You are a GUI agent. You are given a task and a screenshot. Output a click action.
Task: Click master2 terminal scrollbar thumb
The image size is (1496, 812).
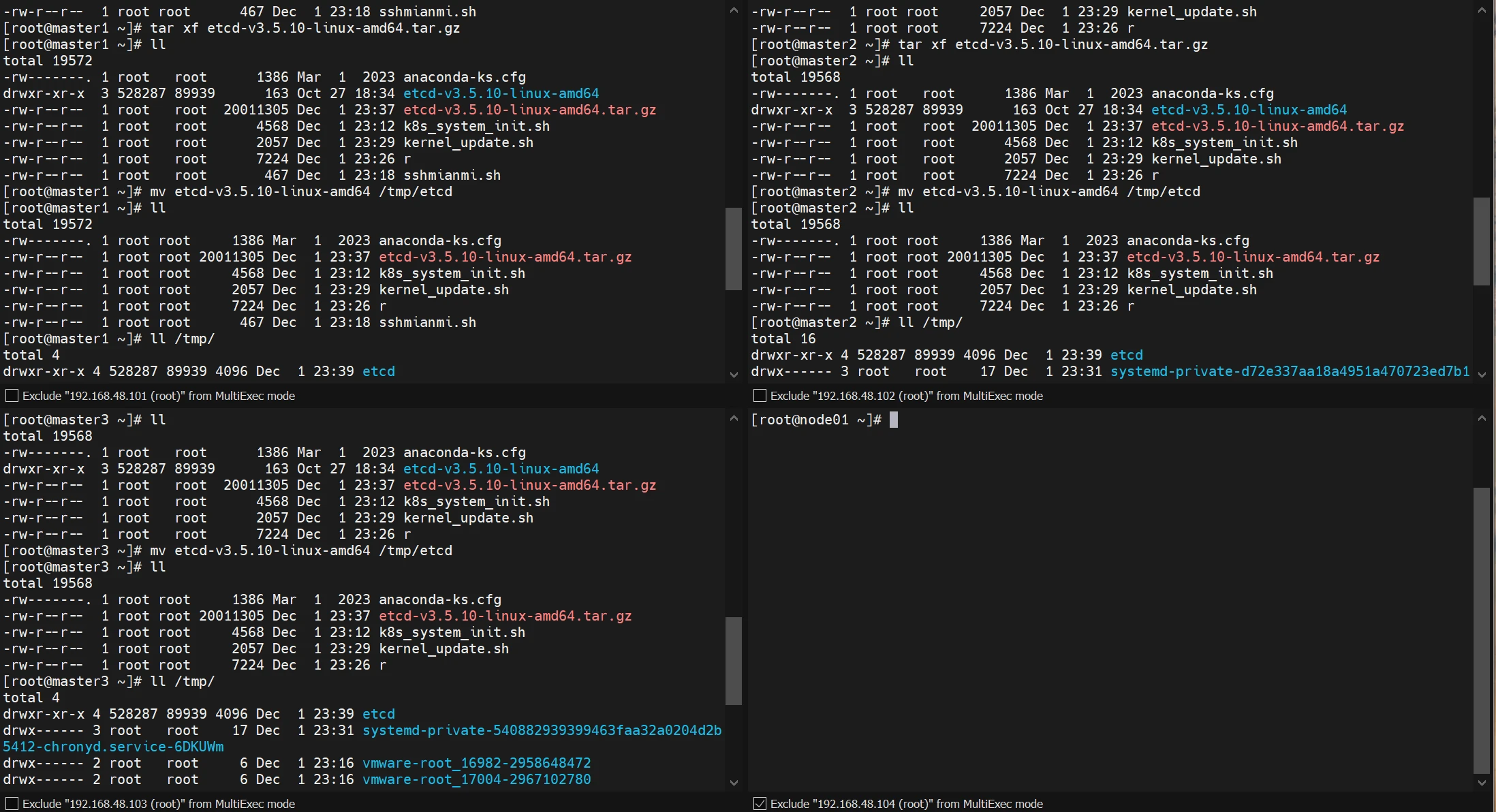pyautogui.click(x=1481, y=240)
